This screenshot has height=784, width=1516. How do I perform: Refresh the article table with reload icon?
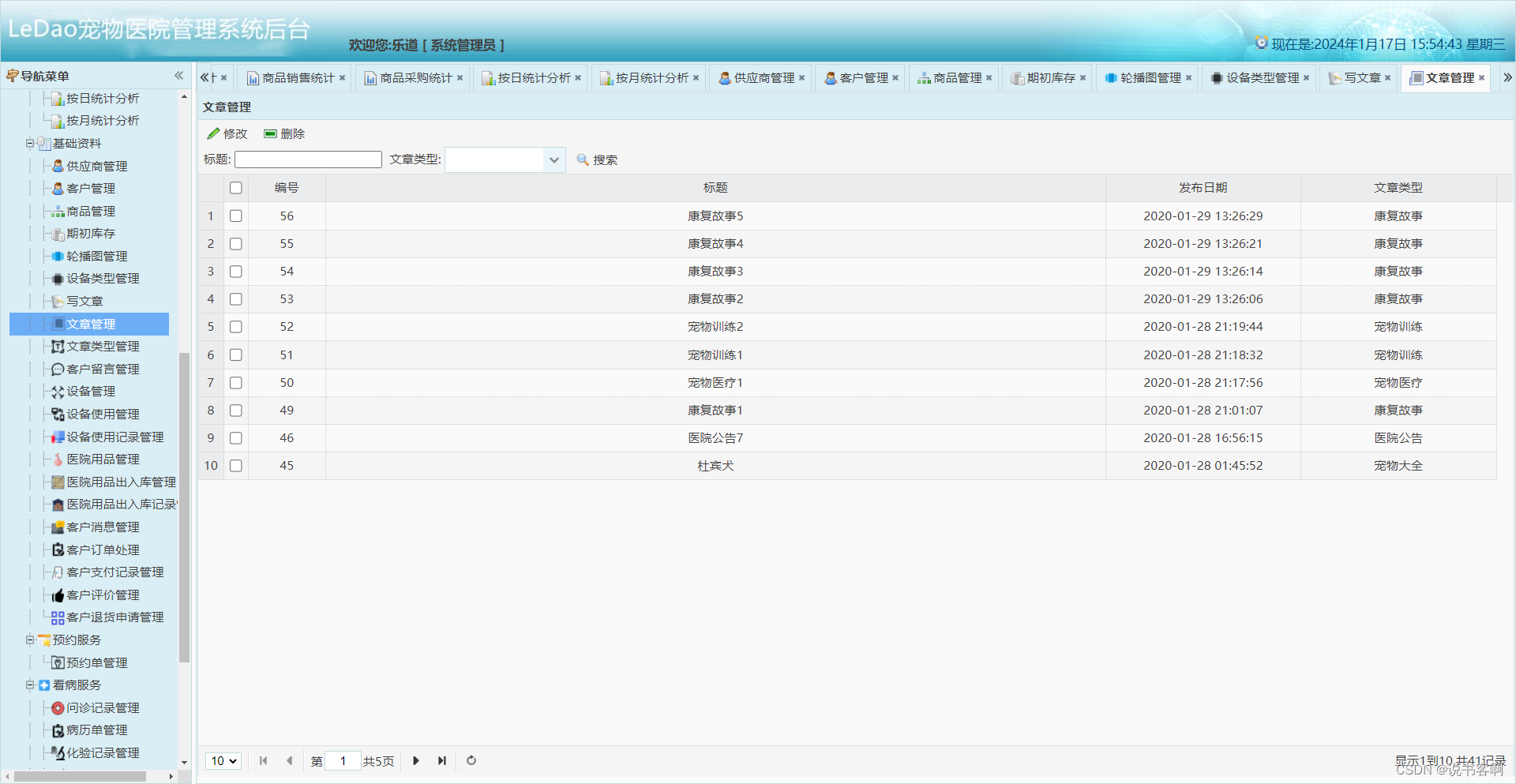[x=471, y=761]
